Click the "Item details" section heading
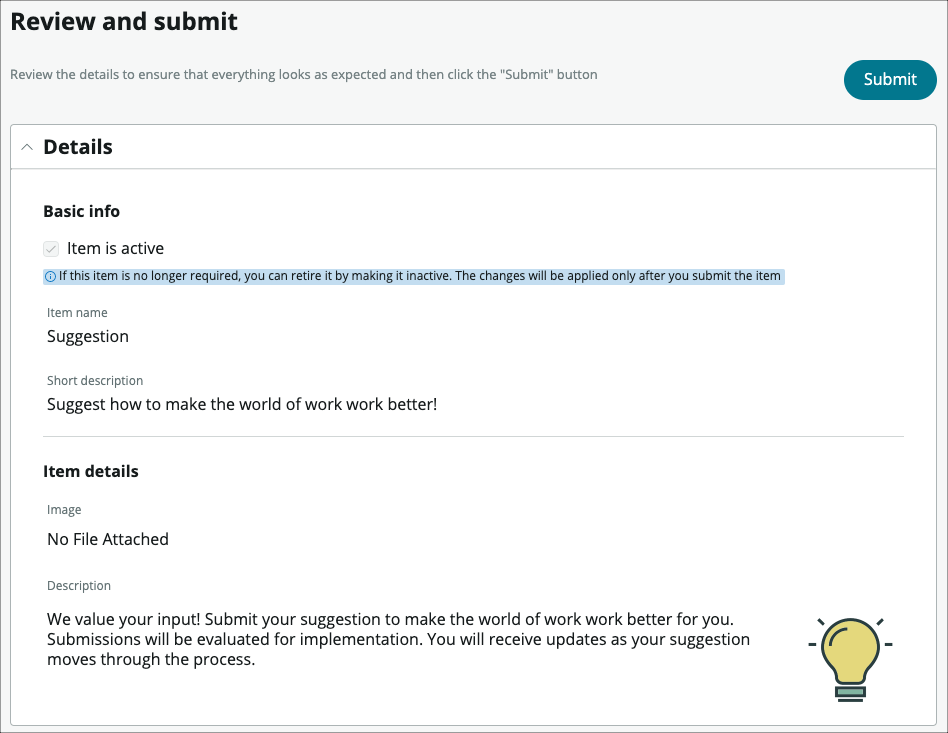This screenshot has width=948, height=733. 90,471
